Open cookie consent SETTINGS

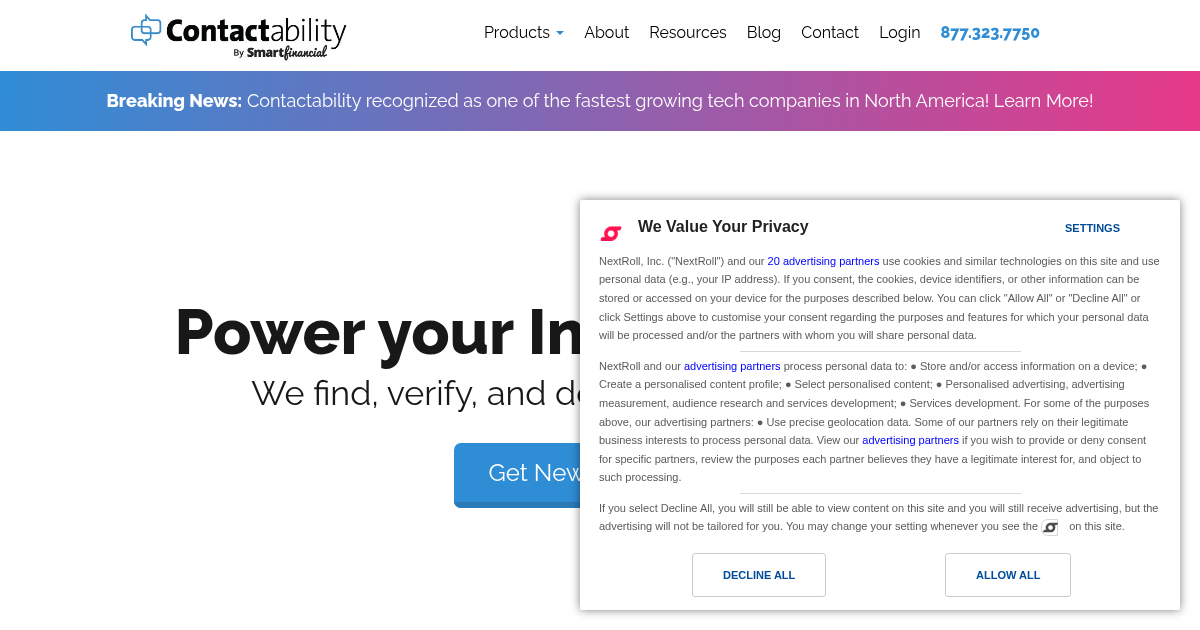point(1092,228)
